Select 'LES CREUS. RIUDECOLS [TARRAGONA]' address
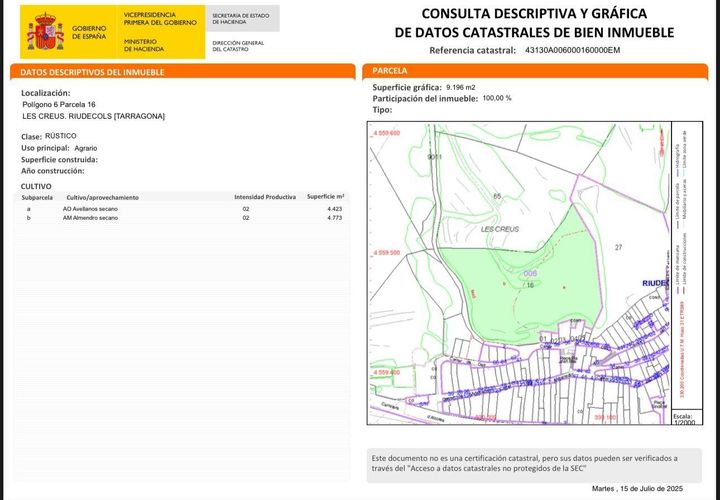This screenshot has width=720, height=500. click(93, 116)
